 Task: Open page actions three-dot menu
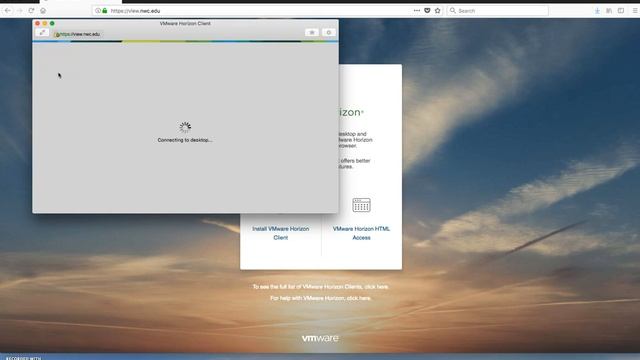click(417, 11)
